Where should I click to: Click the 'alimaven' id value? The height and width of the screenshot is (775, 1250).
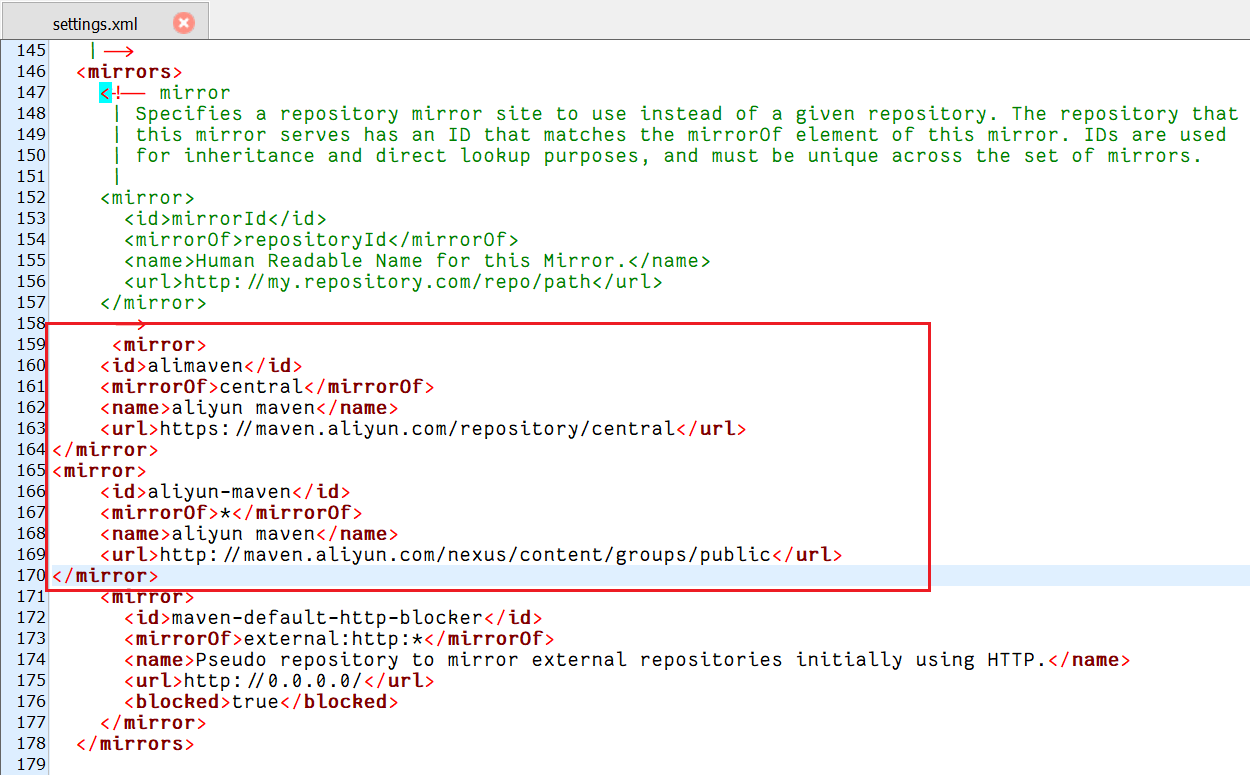coord(195,365)
